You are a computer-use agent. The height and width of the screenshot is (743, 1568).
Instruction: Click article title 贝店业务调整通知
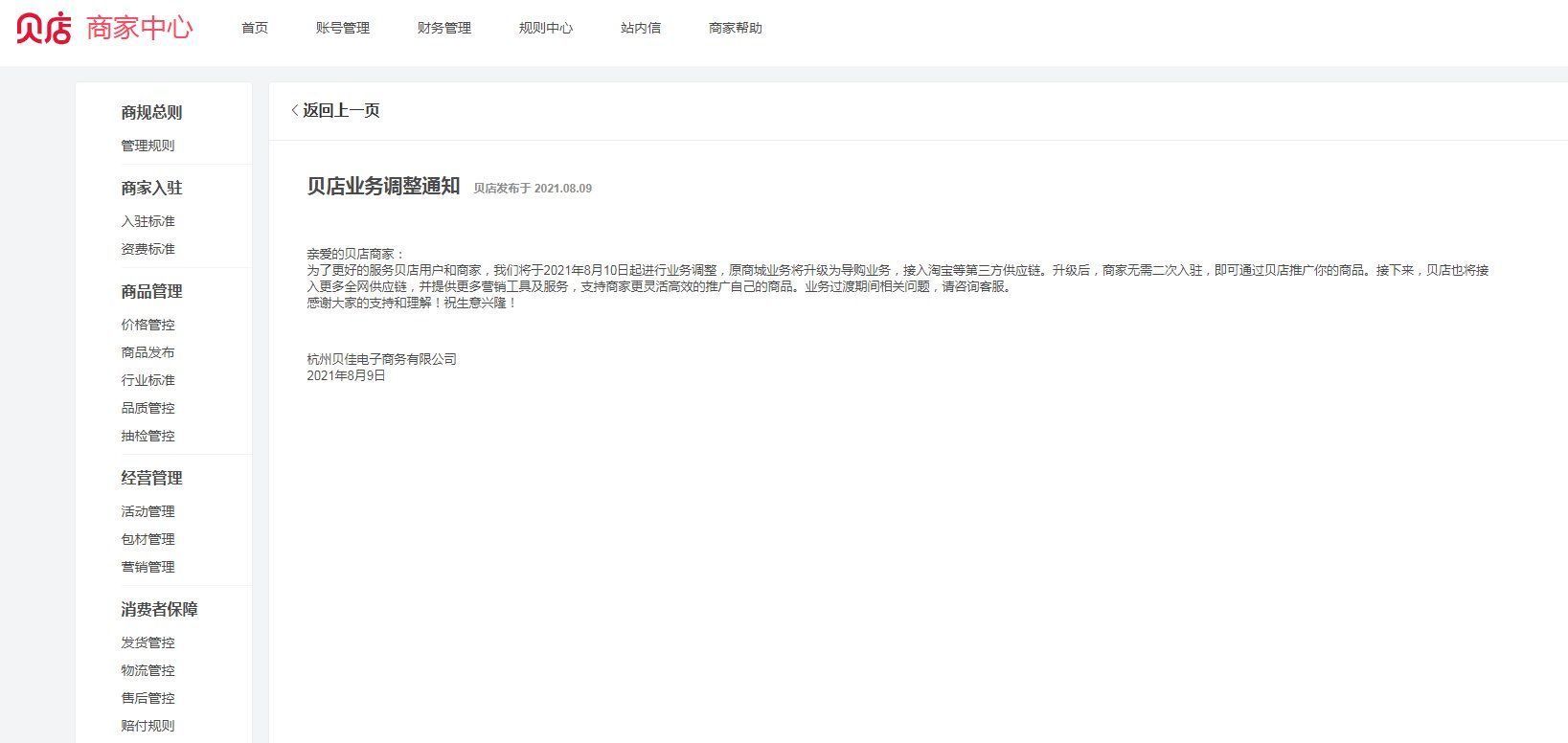pos(383,186)
